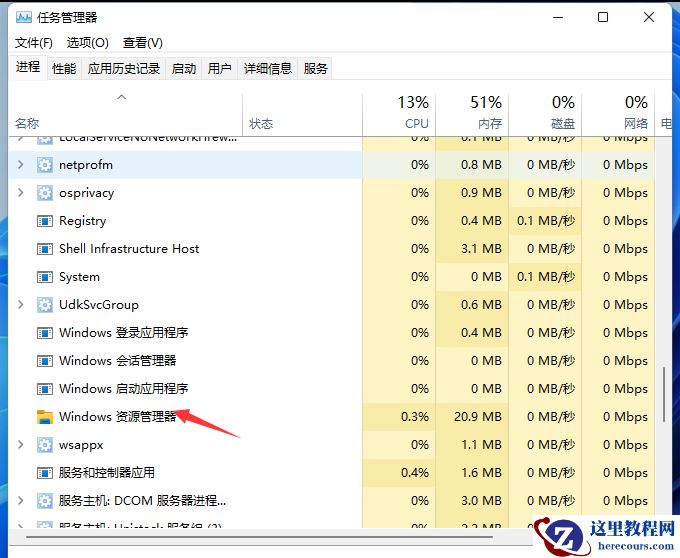Click the Windows 会话管理器 icon
This screenshot has width=680, height=558.
tap(45, 361)
